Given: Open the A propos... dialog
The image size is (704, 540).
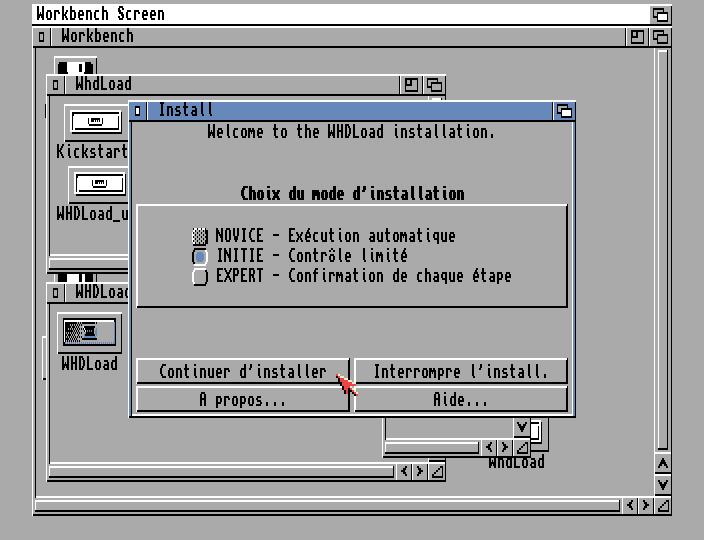Looking at the screenshot, I should [x=242, y=399].
